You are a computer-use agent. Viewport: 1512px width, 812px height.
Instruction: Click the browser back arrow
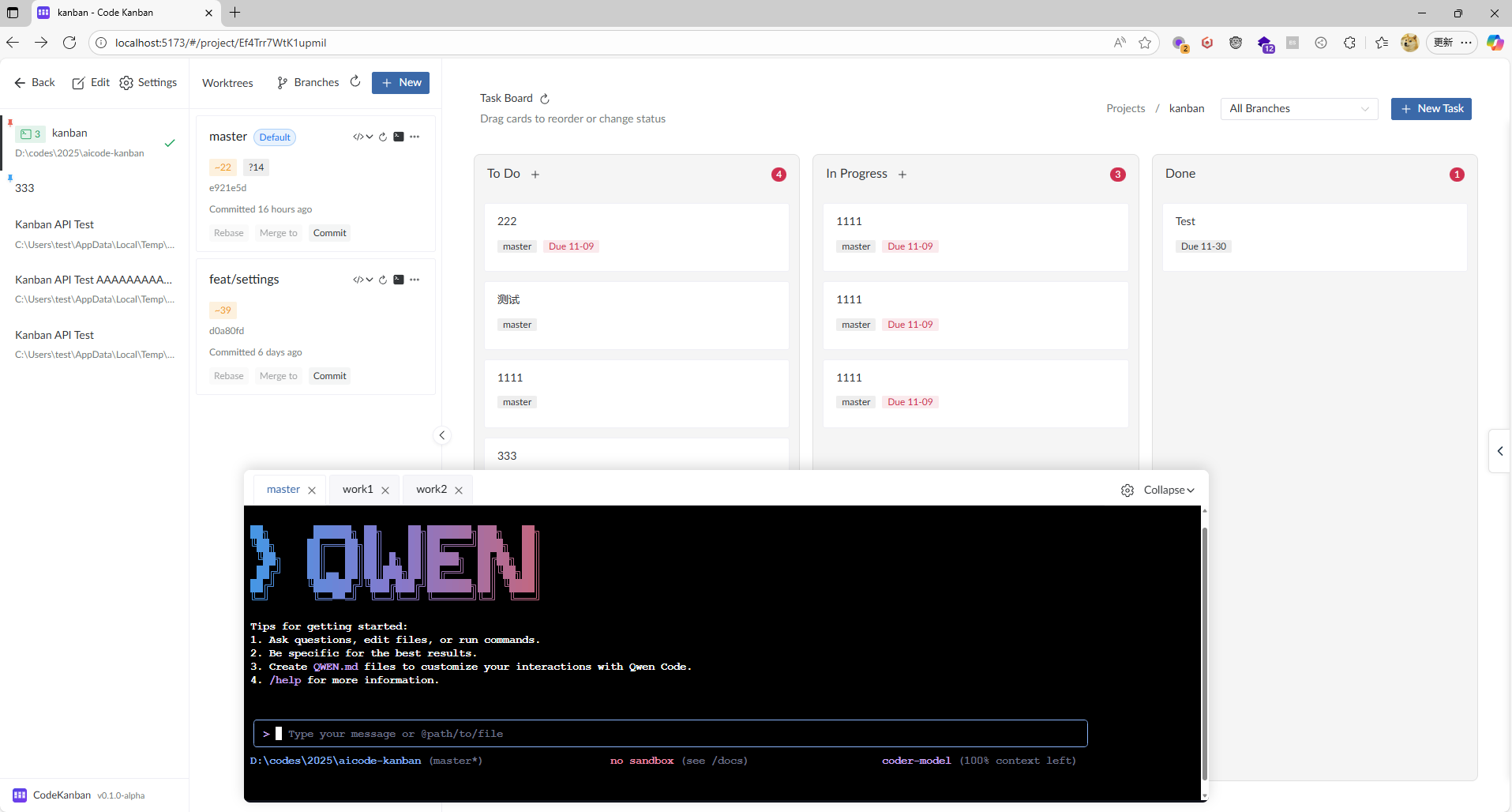13,43
